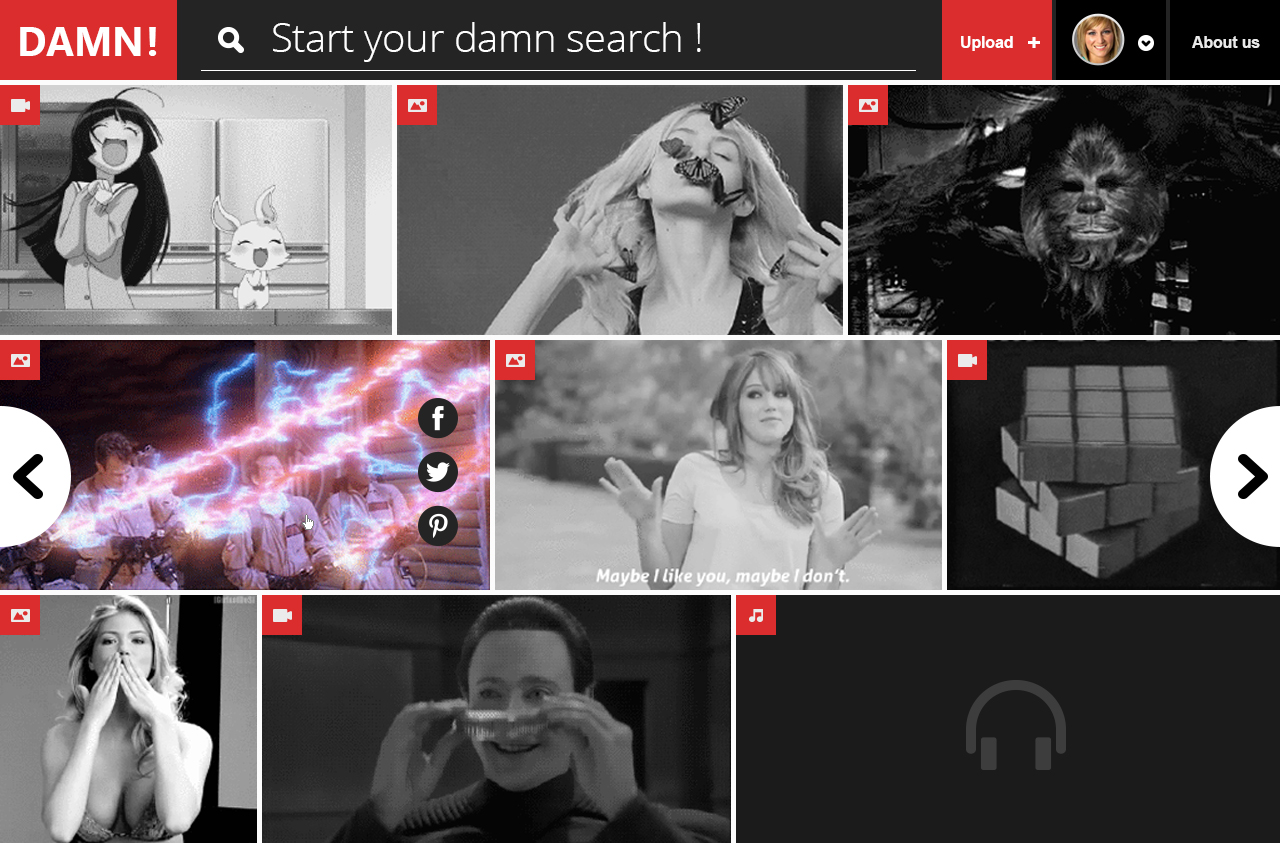Open the headphones audio tile
The width and height of the screenshot is (1280, 843).
click(1008, 719)
